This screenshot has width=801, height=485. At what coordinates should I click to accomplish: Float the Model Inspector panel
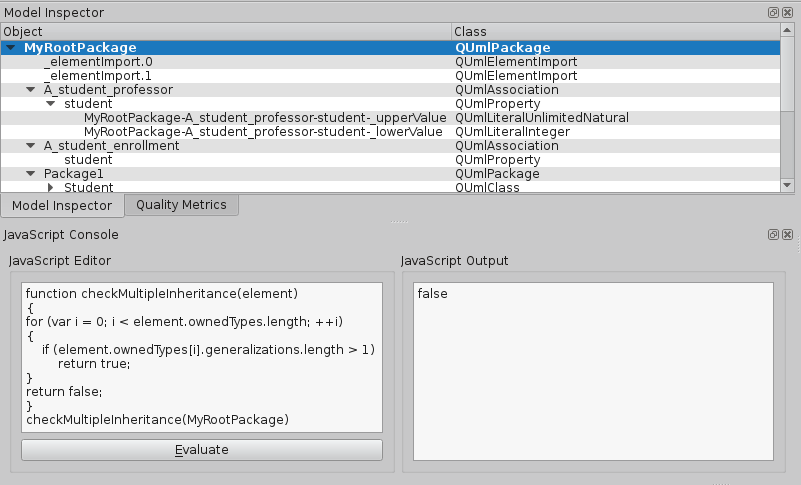coord(773,12)
